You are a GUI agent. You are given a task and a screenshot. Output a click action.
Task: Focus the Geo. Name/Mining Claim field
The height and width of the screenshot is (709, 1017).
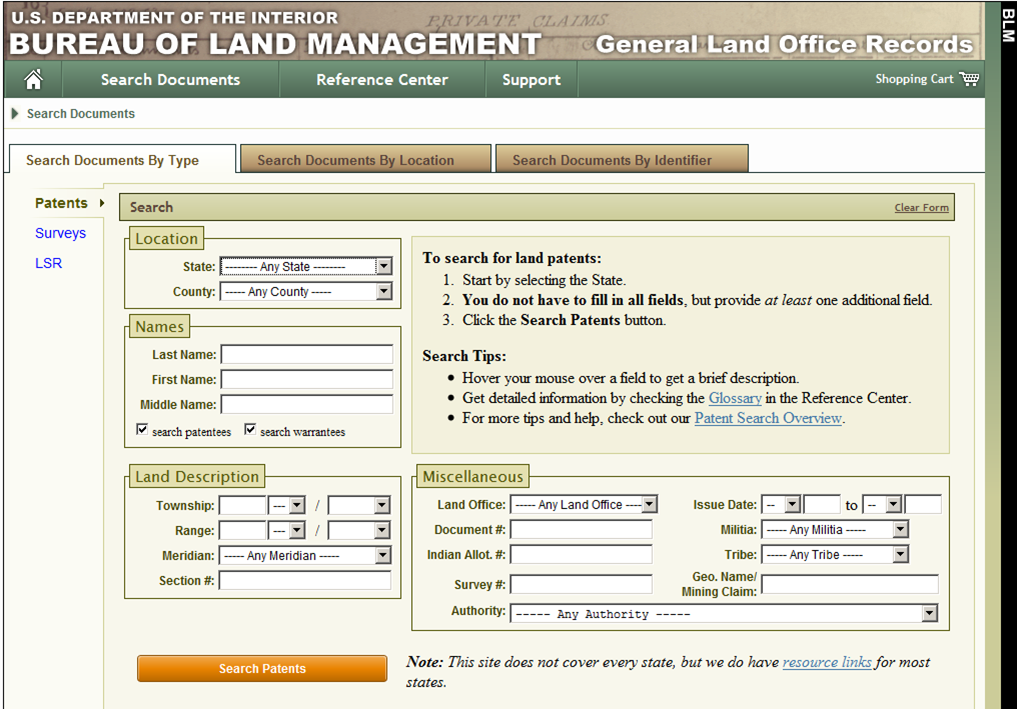[850, 584]
